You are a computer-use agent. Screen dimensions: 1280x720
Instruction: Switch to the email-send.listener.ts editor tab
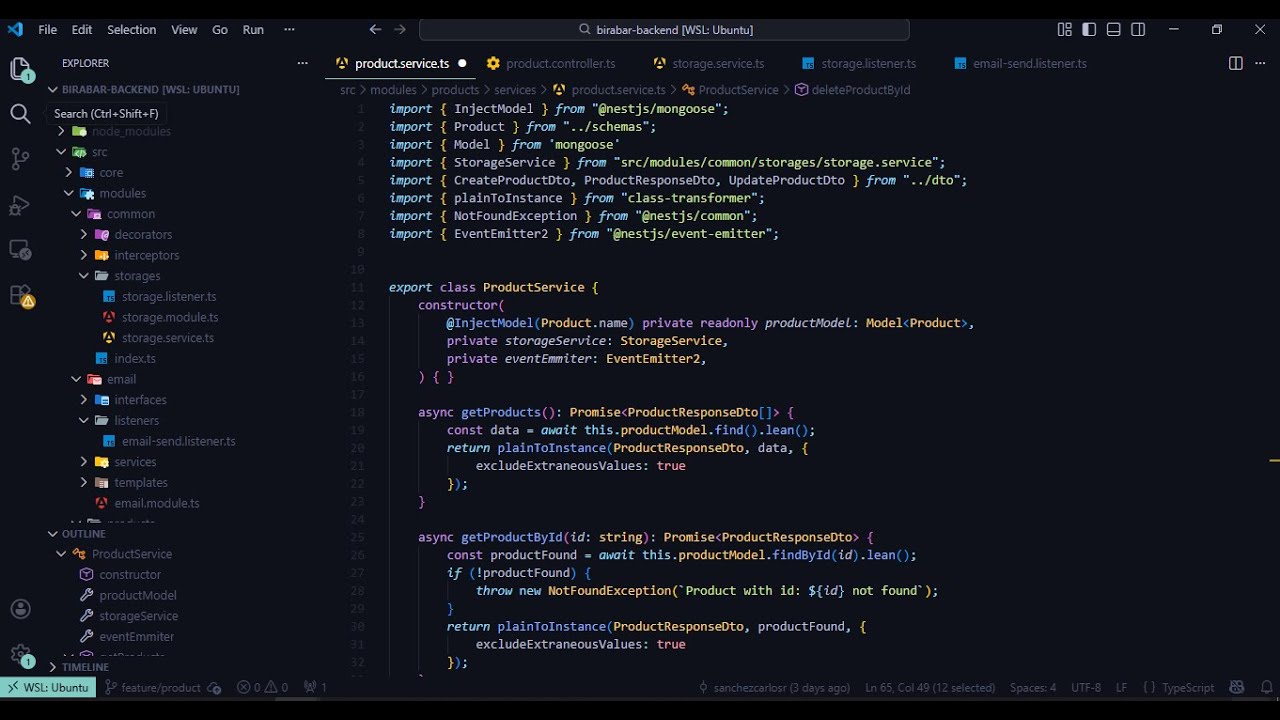(1030, 63)
